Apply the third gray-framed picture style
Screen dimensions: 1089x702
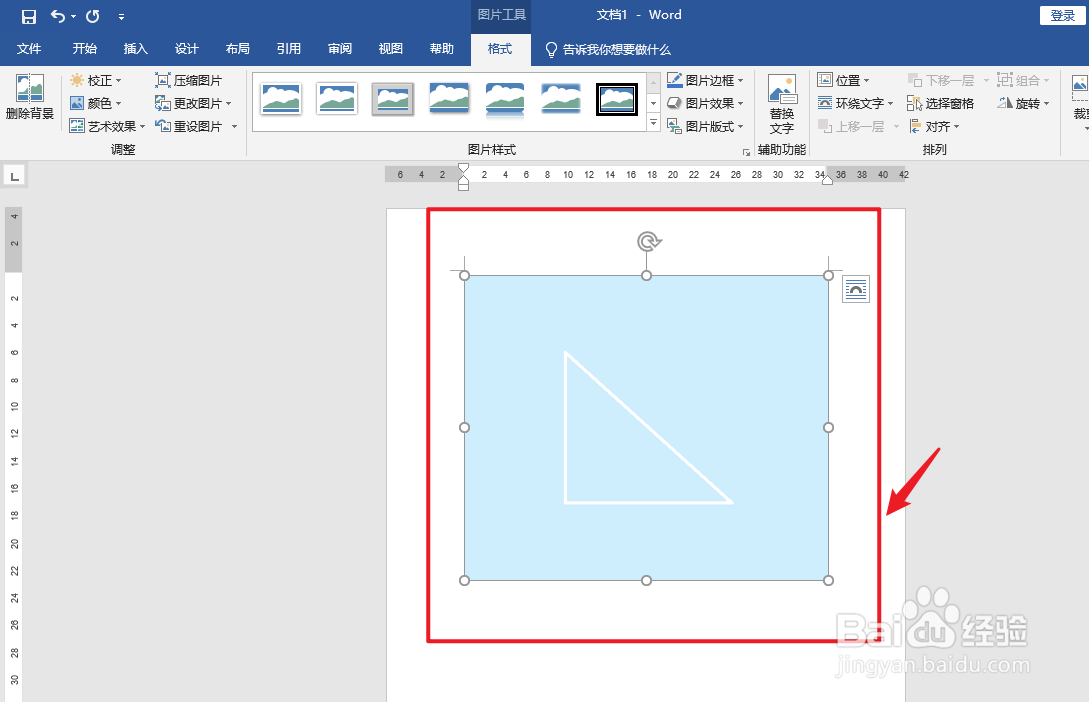(x=393, y=99)
